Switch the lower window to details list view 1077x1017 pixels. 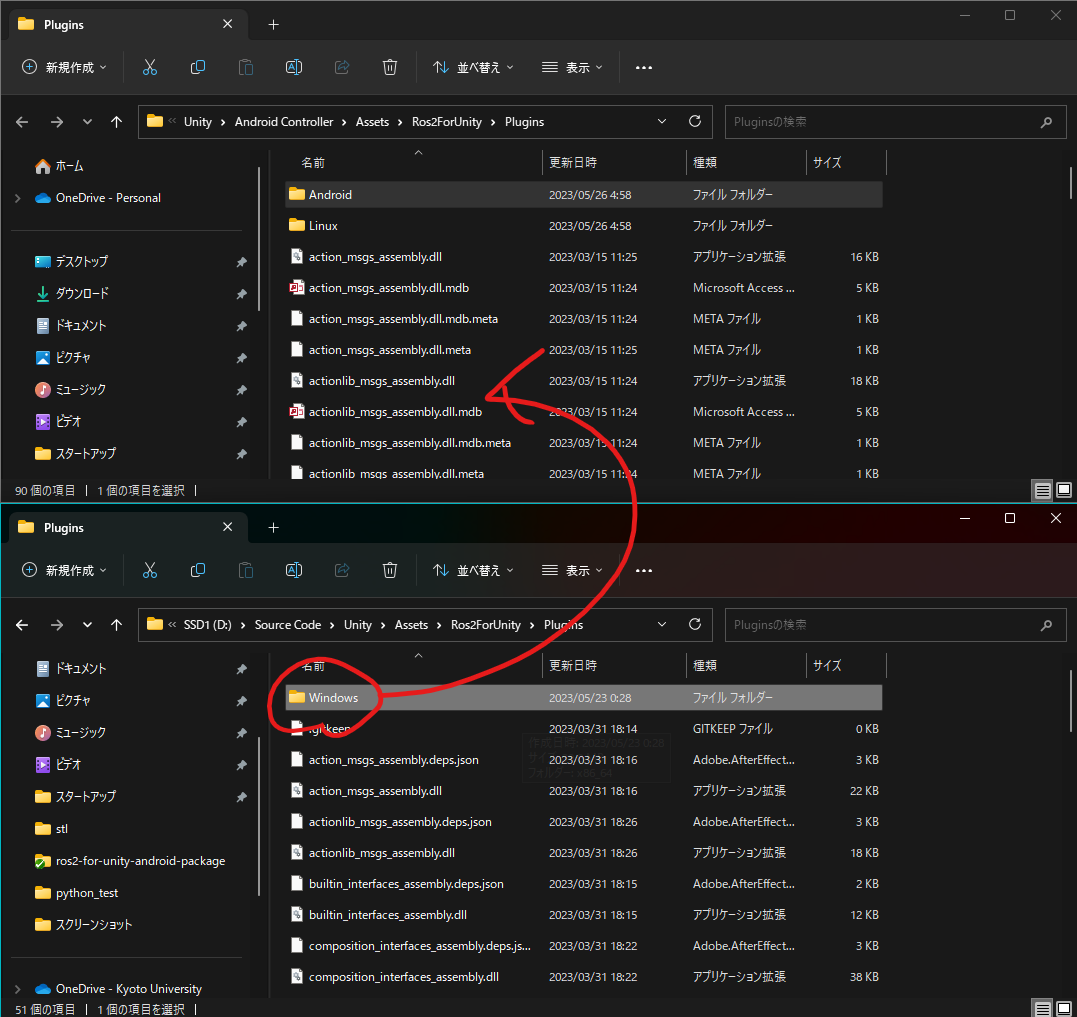[x=1043, y=1008]
